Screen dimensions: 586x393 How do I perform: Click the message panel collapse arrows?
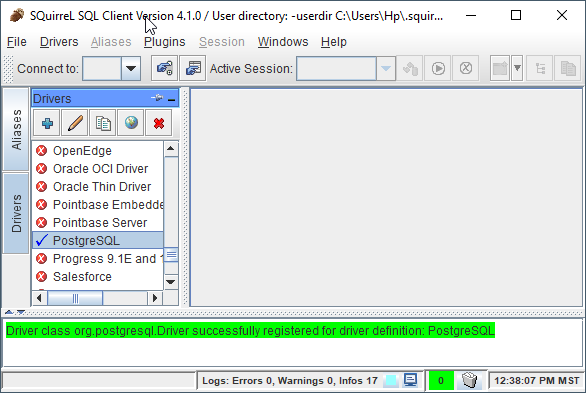[x=15, y=312]
